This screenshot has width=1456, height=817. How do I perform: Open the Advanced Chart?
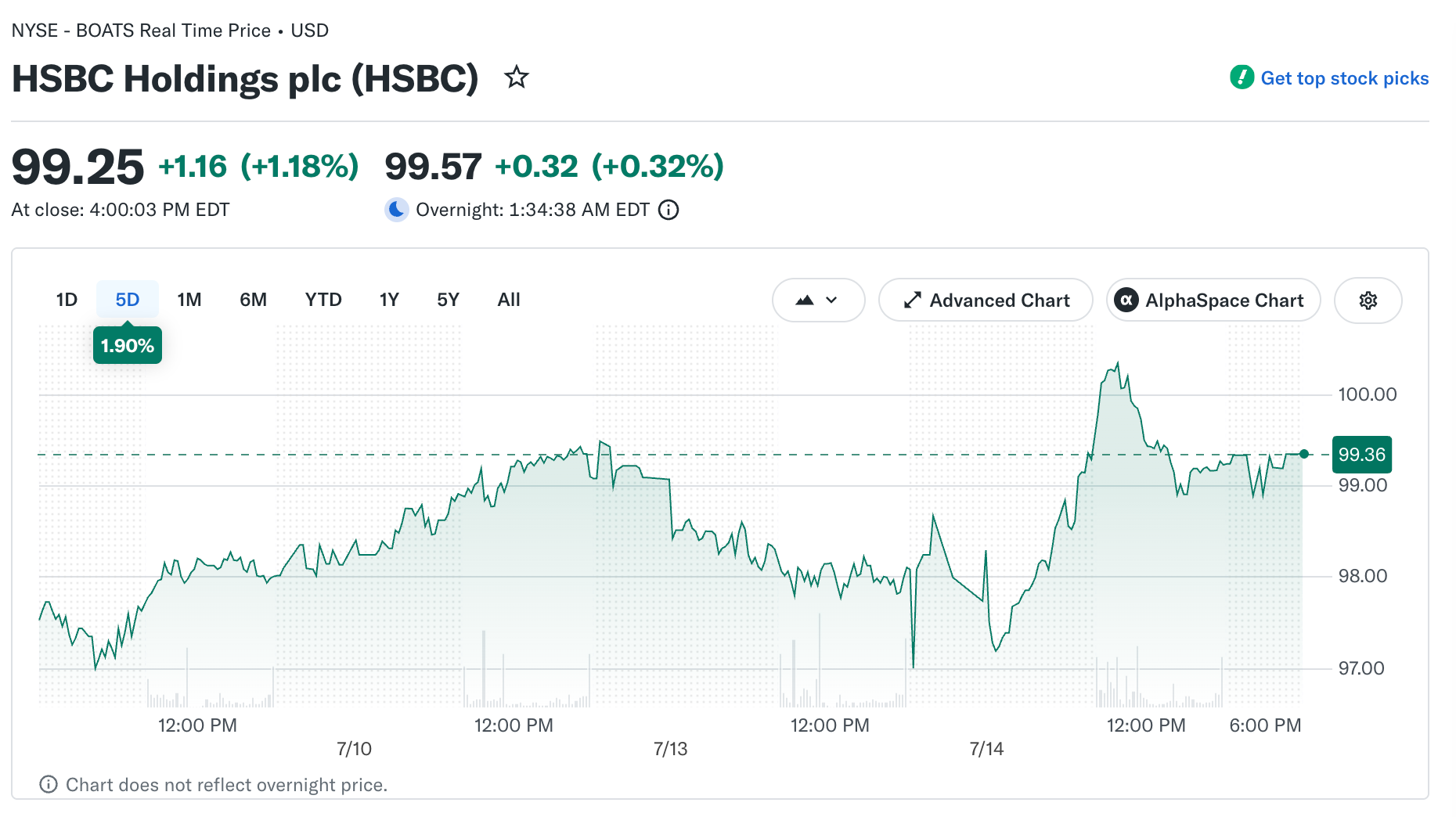point(986,301)
